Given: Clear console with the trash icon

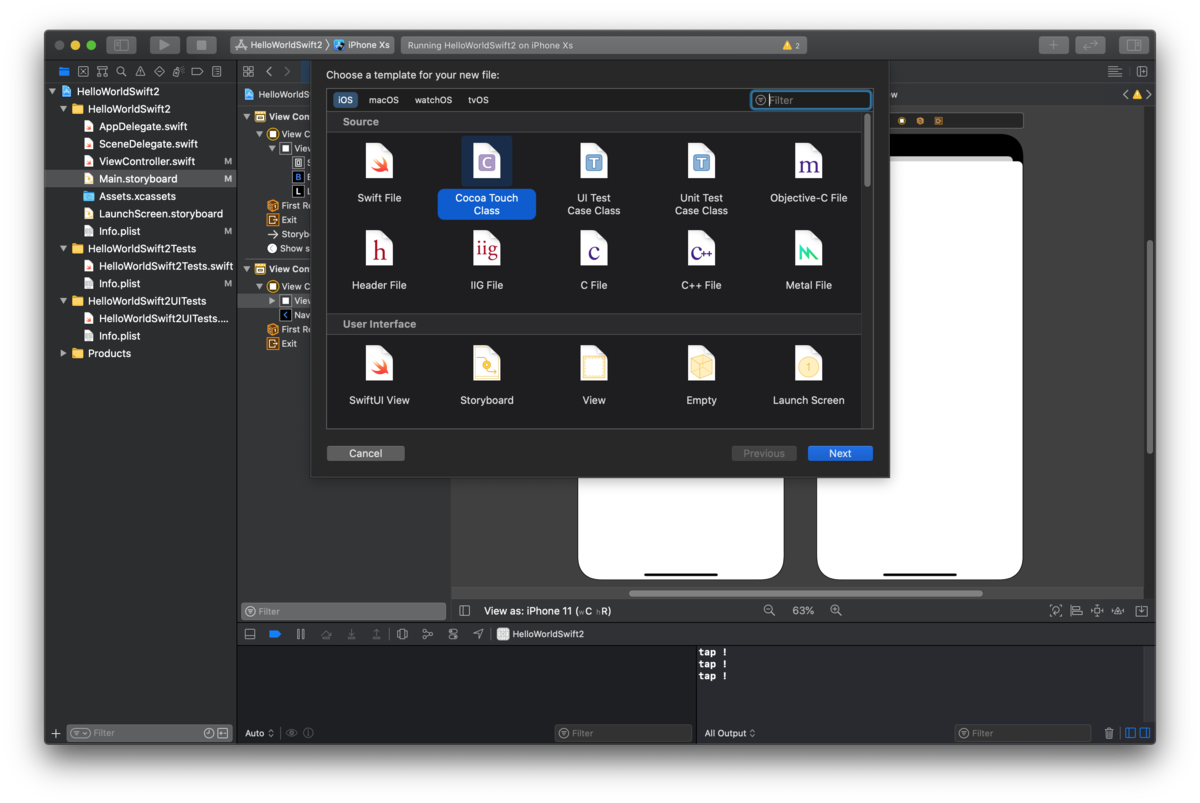Looking at the screenshot, I should click(x=1109, y=733).
